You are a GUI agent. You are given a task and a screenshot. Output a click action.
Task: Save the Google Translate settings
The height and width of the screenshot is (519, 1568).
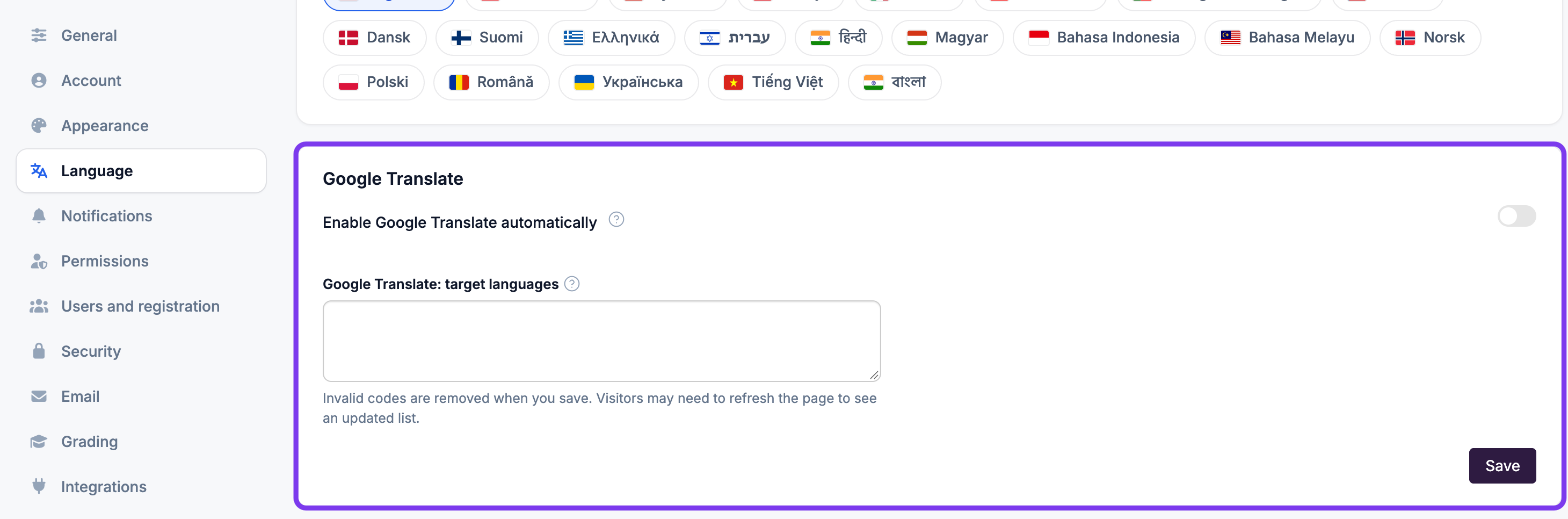tap(1502, 466)
